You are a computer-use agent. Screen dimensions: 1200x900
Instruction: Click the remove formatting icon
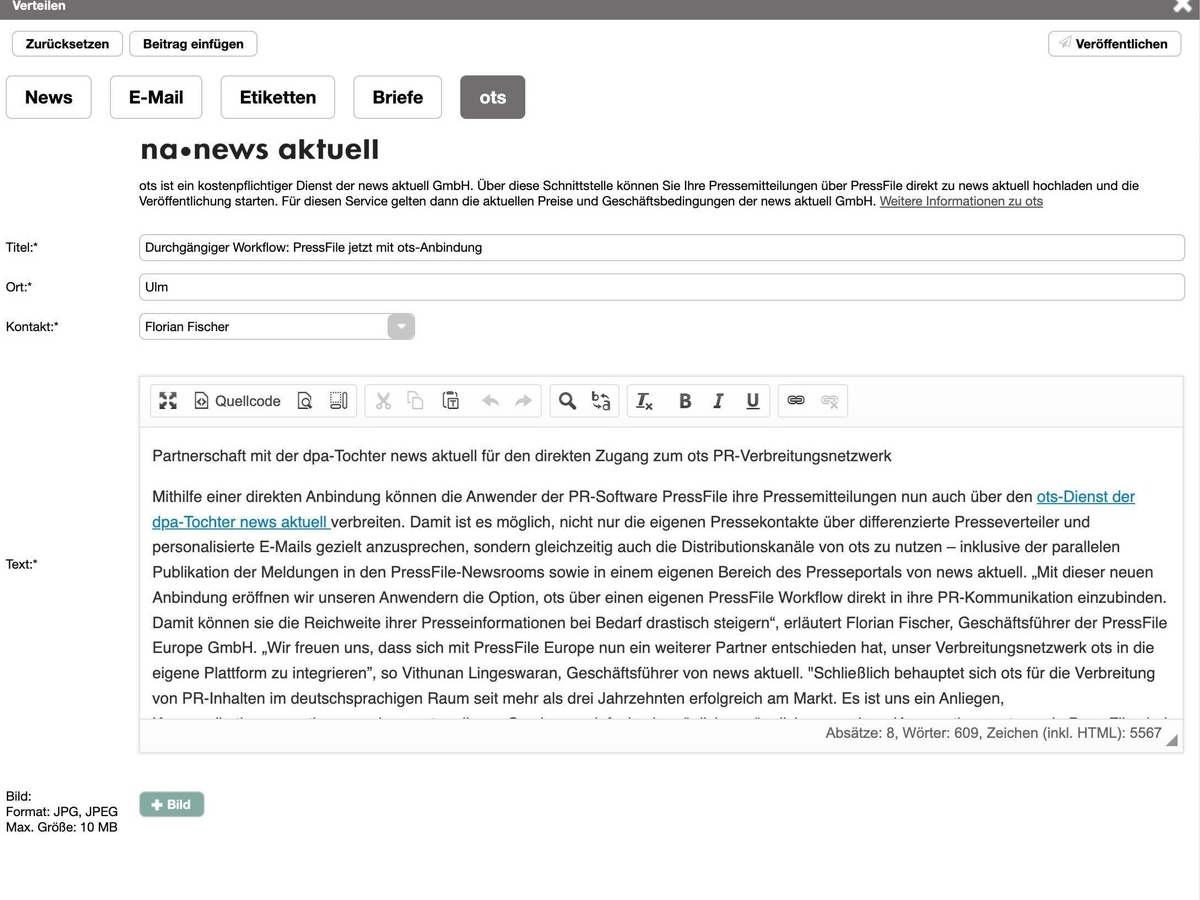(x=645, y=401)
